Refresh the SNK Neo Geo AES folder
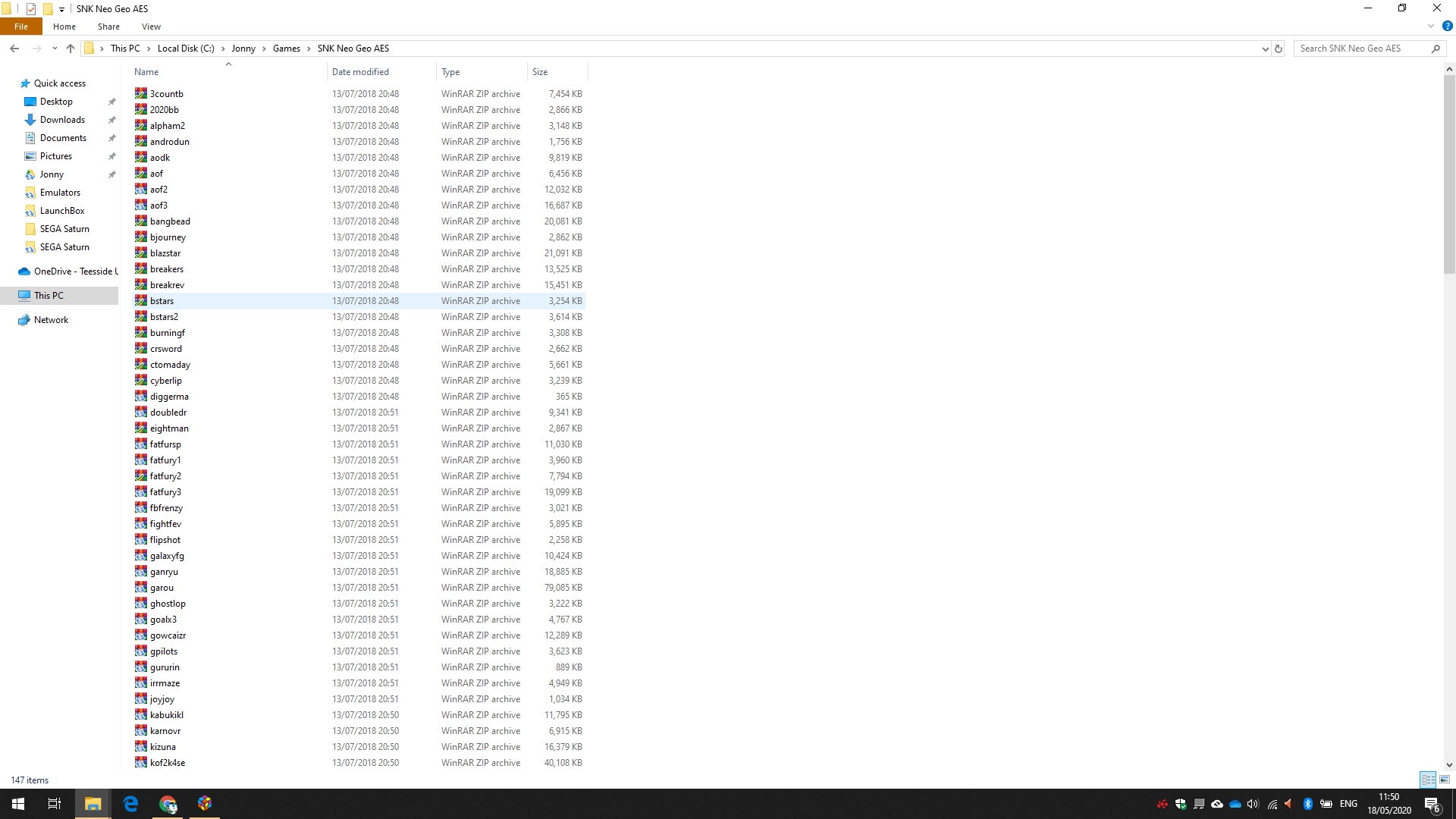This screenshot has width=1456, height=819. pos(1279,49)
